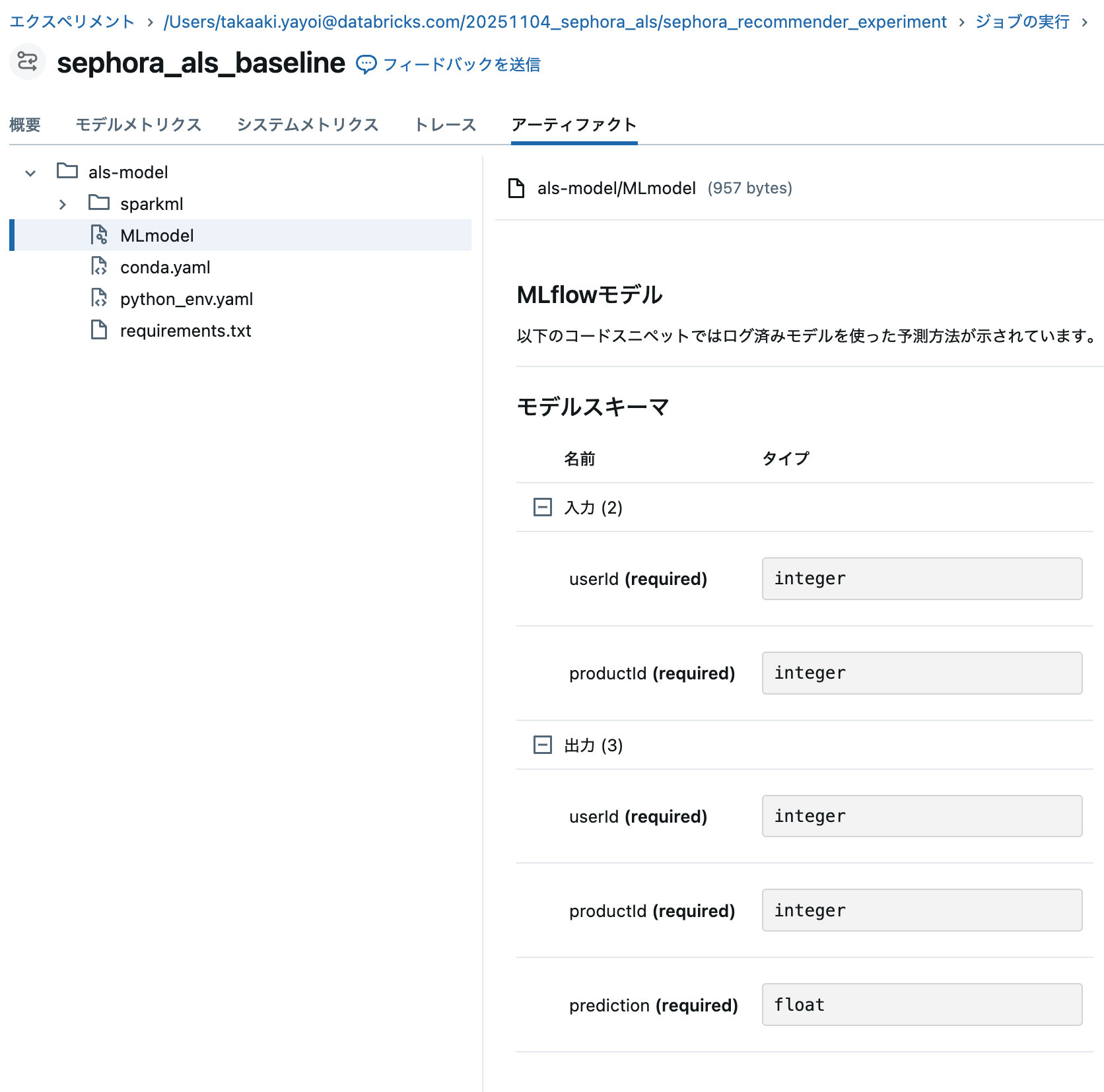Select python_env.yaml in the artifact tree

point(187,299)
